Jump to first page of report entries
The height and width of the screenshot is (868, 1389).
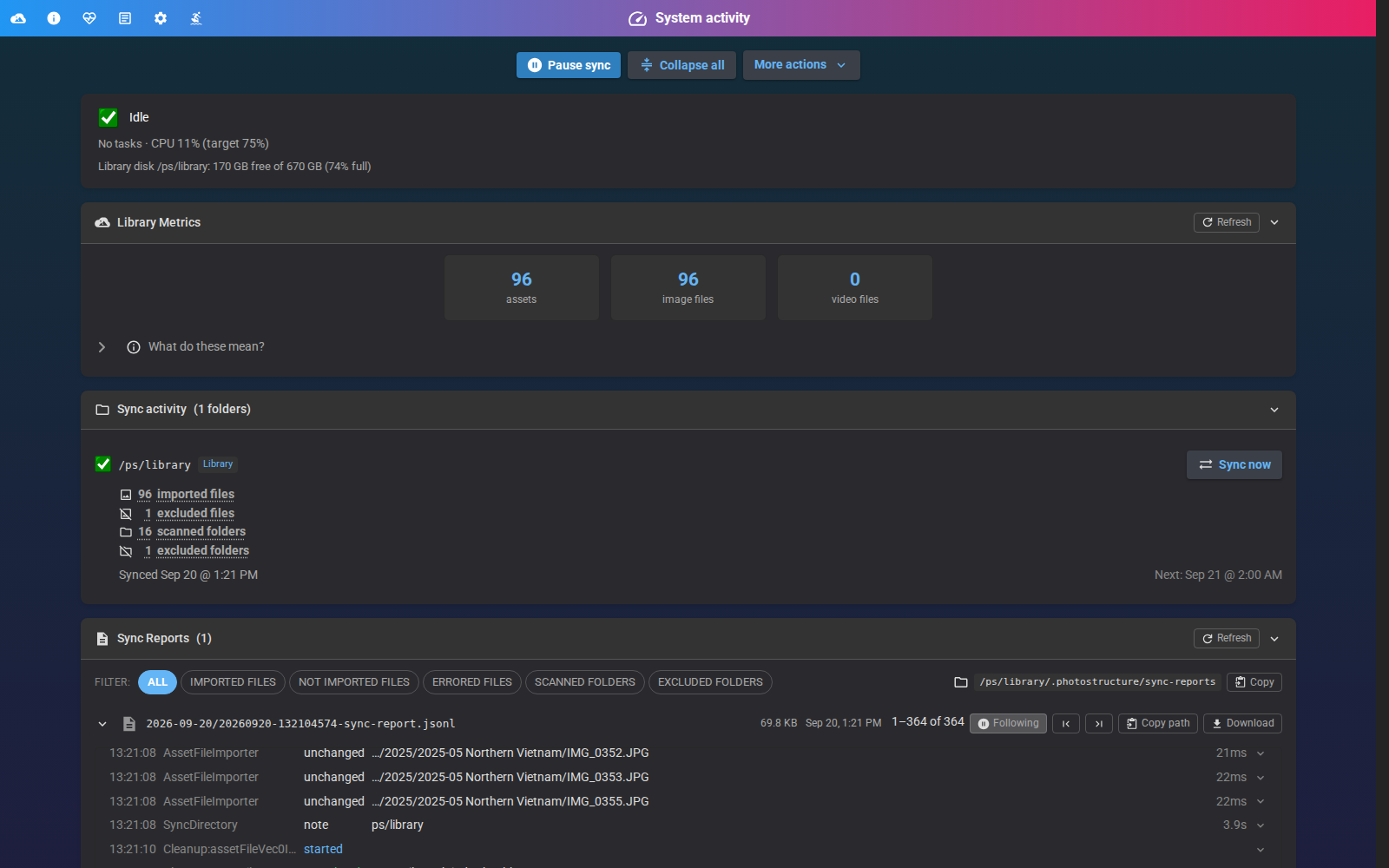tap(1066, 723)
